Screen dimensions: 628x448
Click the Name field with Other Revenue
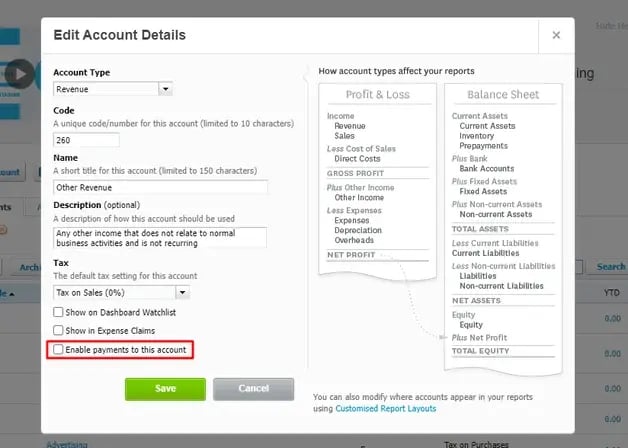pos(160,187)
